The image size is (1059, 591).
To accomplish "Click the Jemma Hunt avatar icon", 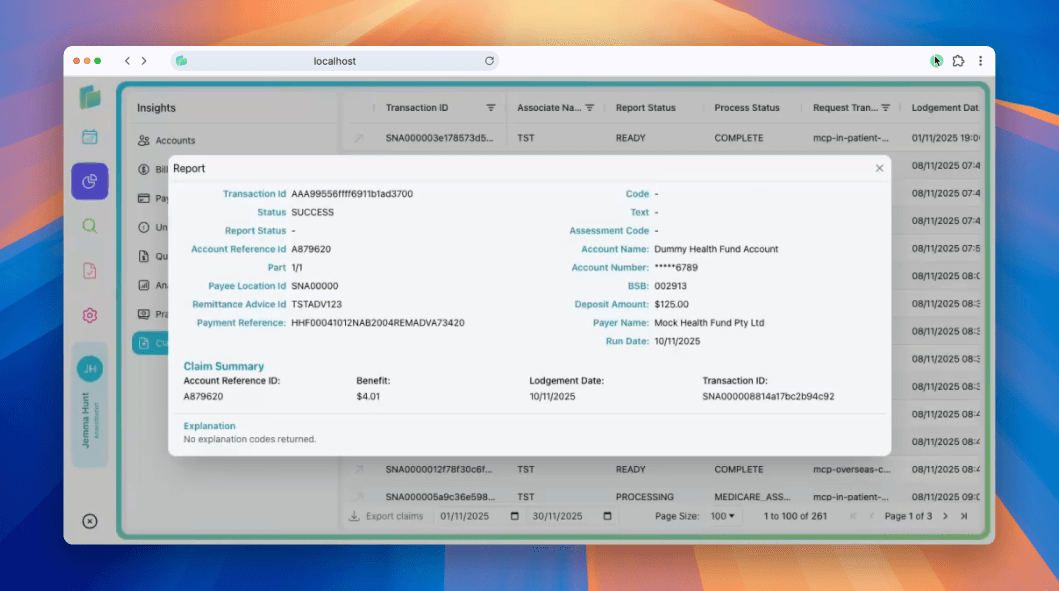I will (90, 368).
